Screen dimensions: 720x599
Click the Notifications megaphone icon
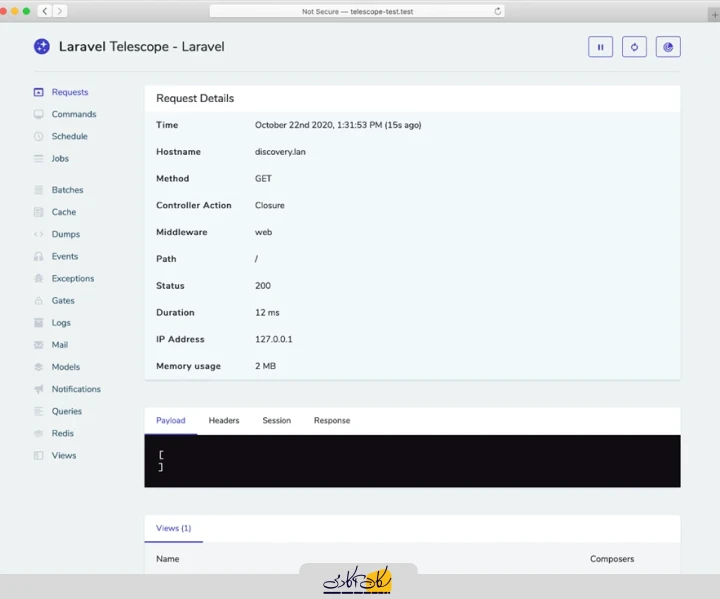click(39, 389)
